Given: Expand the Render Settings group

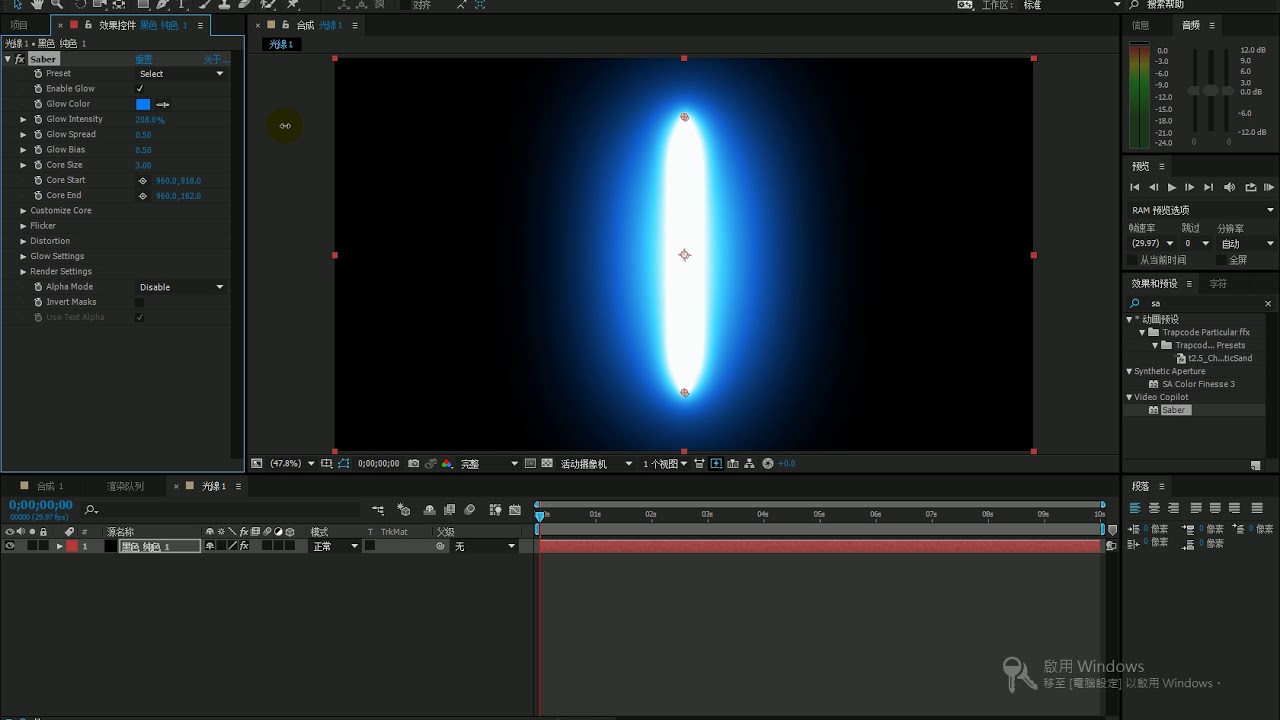Looking at the screenshot, I should click(23, 272).
